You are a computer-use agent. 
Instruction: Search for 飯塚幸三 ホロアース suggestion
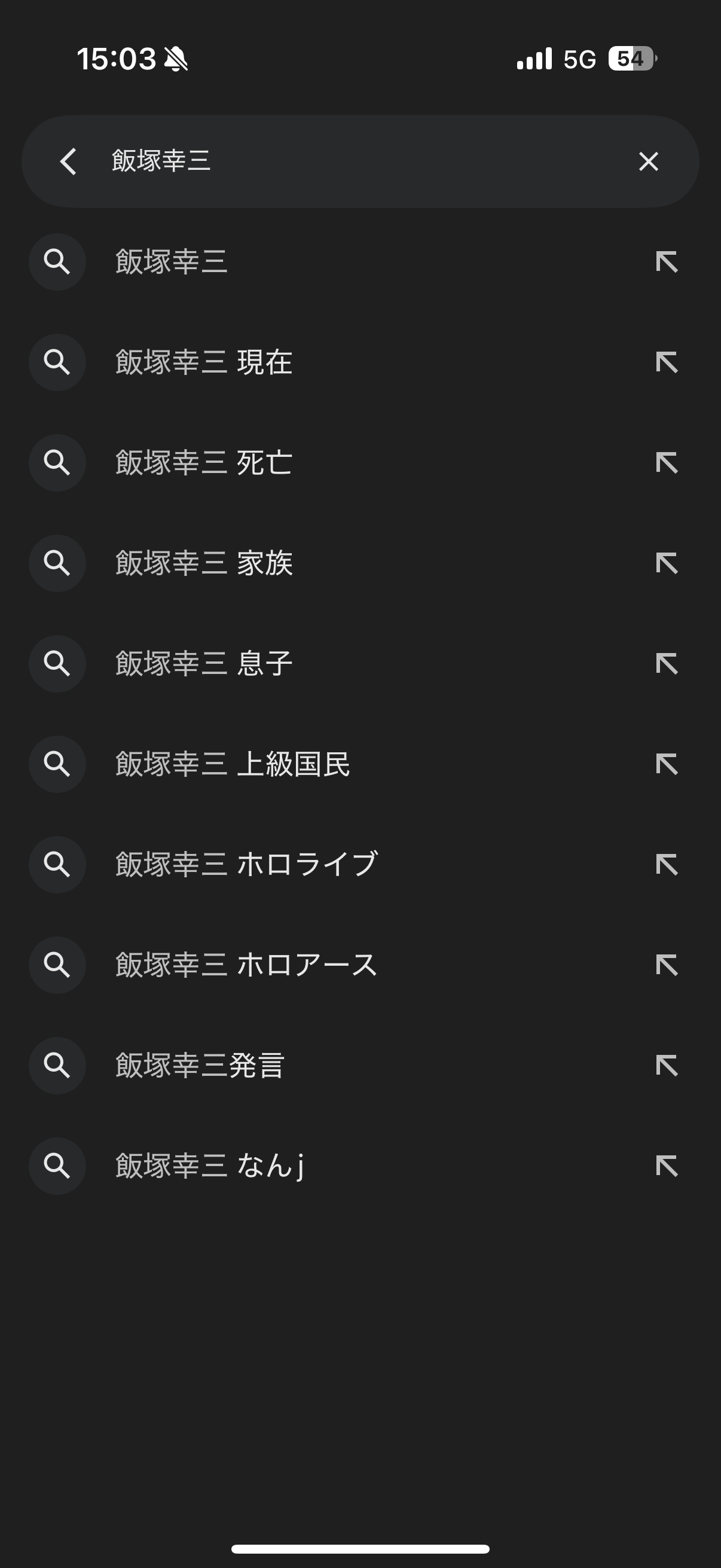(246, 965)
